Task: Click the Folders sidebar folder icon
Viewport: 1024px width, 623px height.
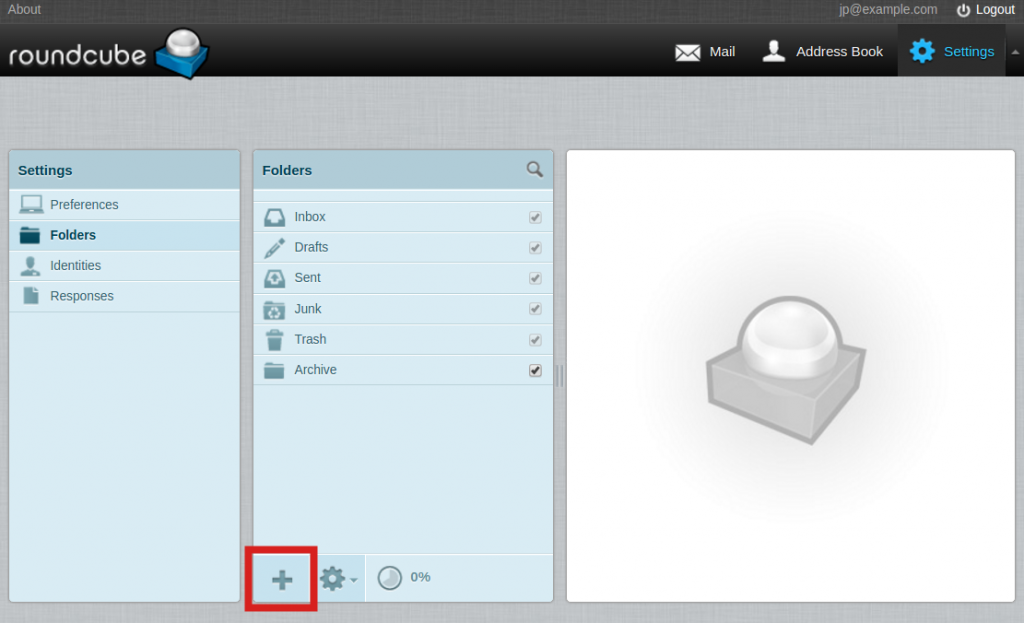Action: coord(30,235)
